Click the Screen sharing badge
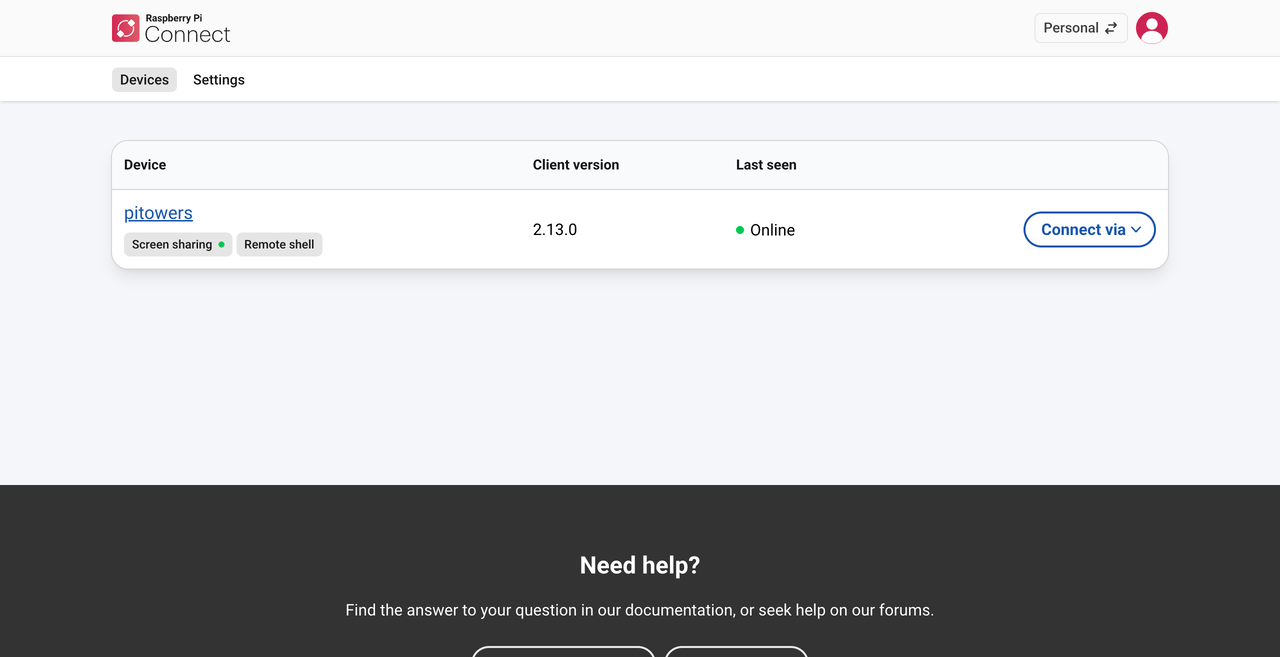 tap(178, 244)
